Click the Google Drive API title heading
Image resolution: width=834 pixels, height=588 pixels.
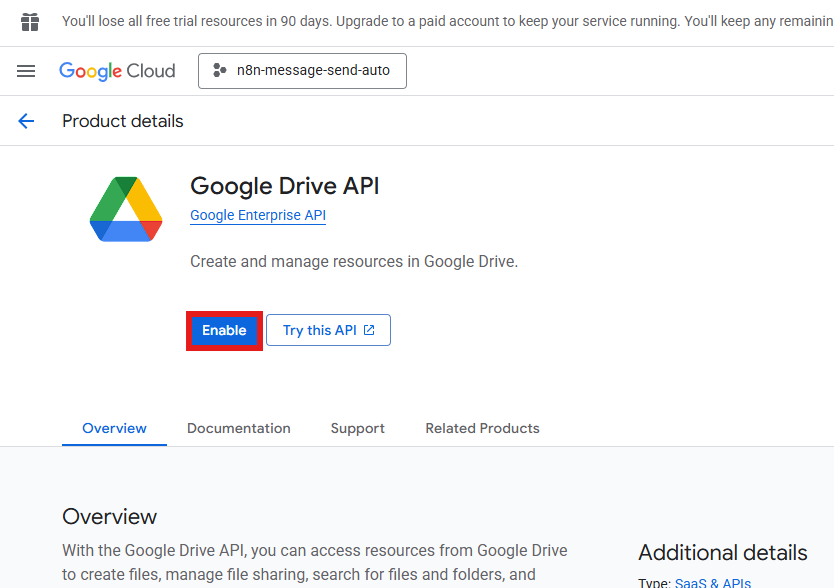(x=285, y=186)
